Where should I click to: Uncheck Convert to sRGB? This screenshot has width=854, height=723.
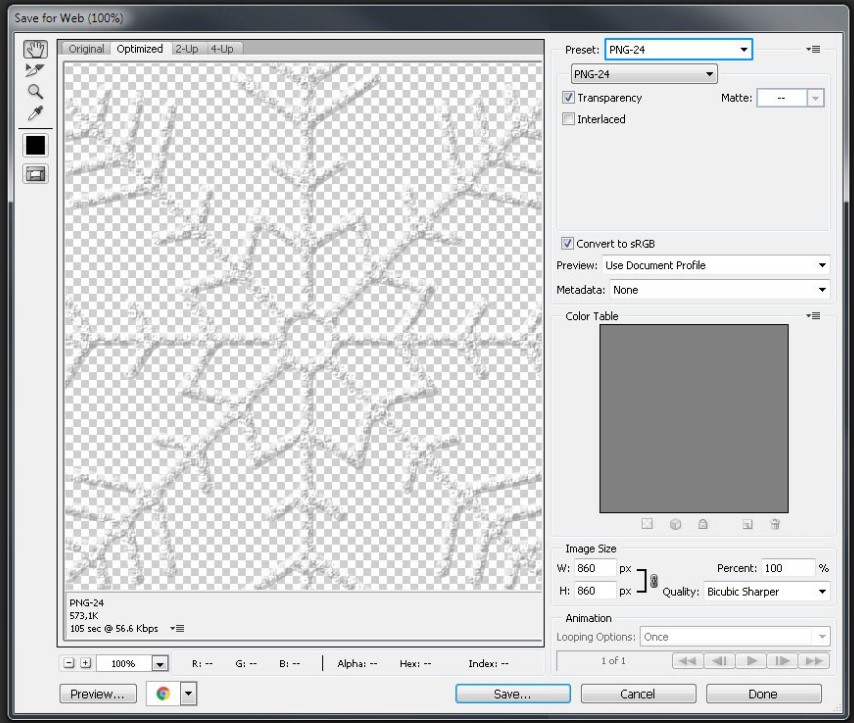(x=568, y=243)
